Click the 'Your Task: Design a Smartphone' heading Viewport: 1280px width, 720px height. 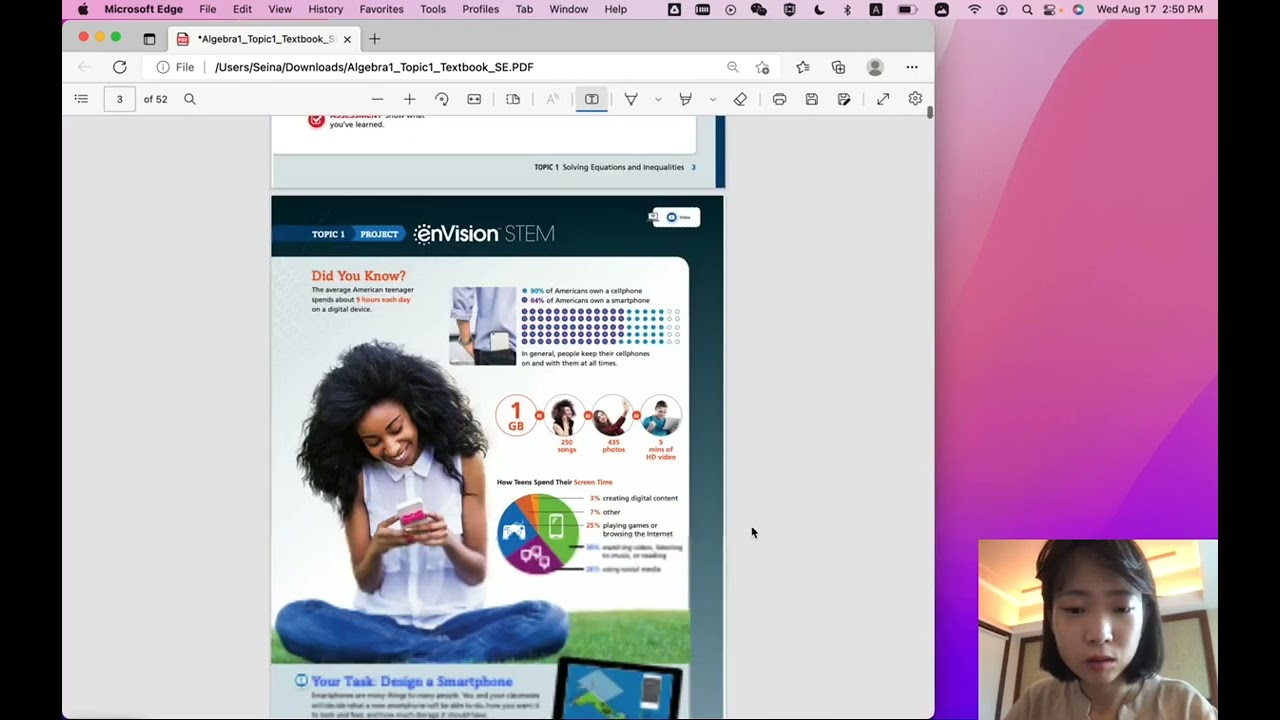click(411, 681)
